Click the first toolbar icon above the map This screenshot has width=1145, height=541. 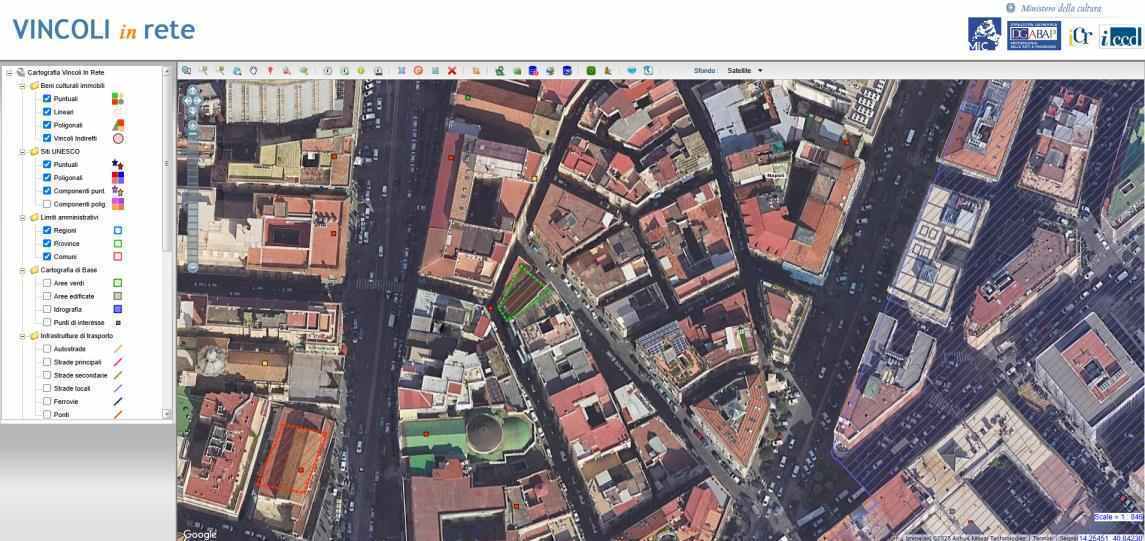pos(186,71)
